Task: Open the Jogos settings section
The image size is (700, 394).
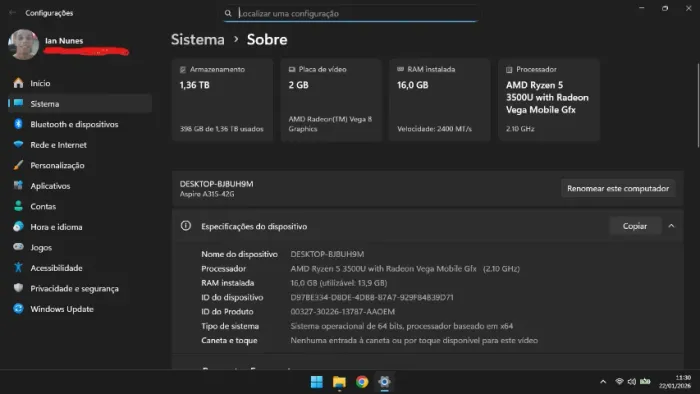Action: [80, 247]
